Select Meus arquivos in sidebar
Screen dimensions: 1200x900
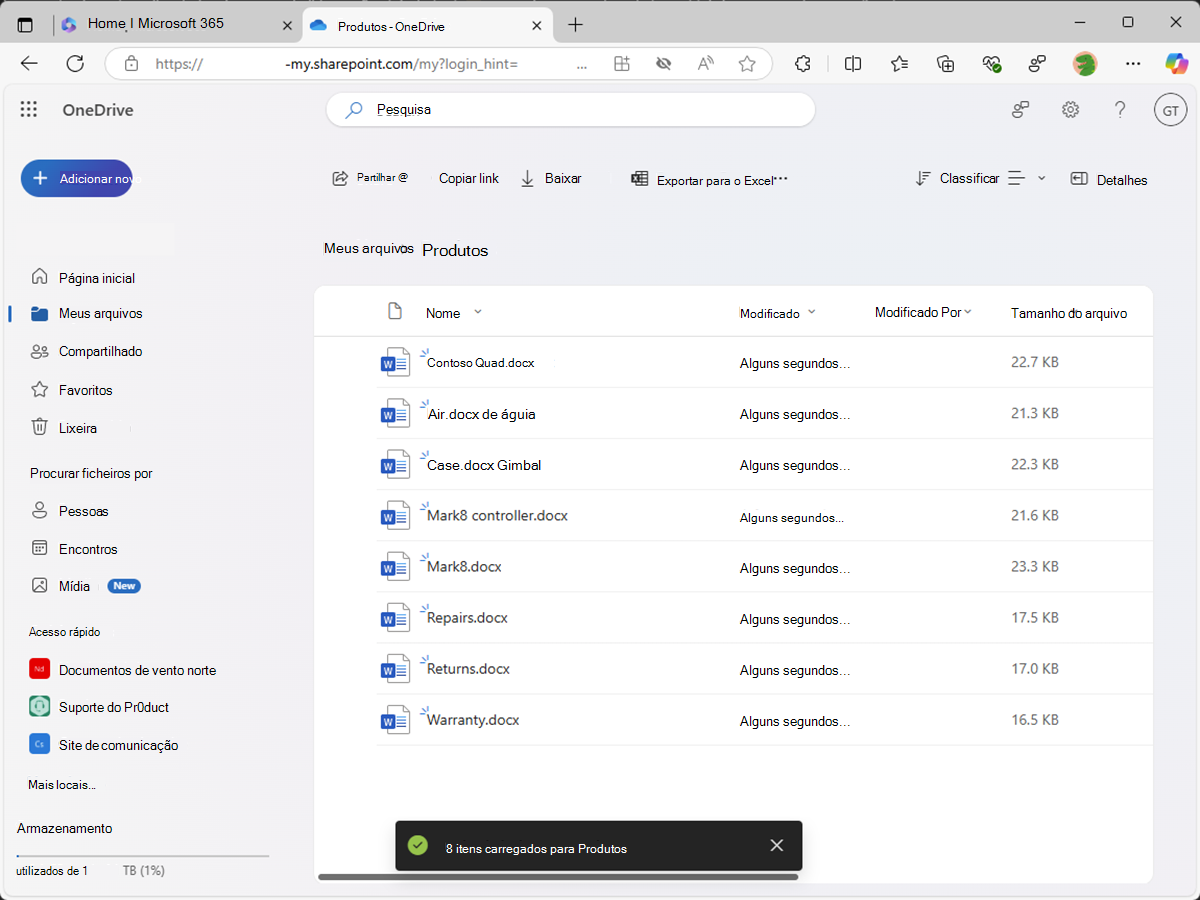100,313
